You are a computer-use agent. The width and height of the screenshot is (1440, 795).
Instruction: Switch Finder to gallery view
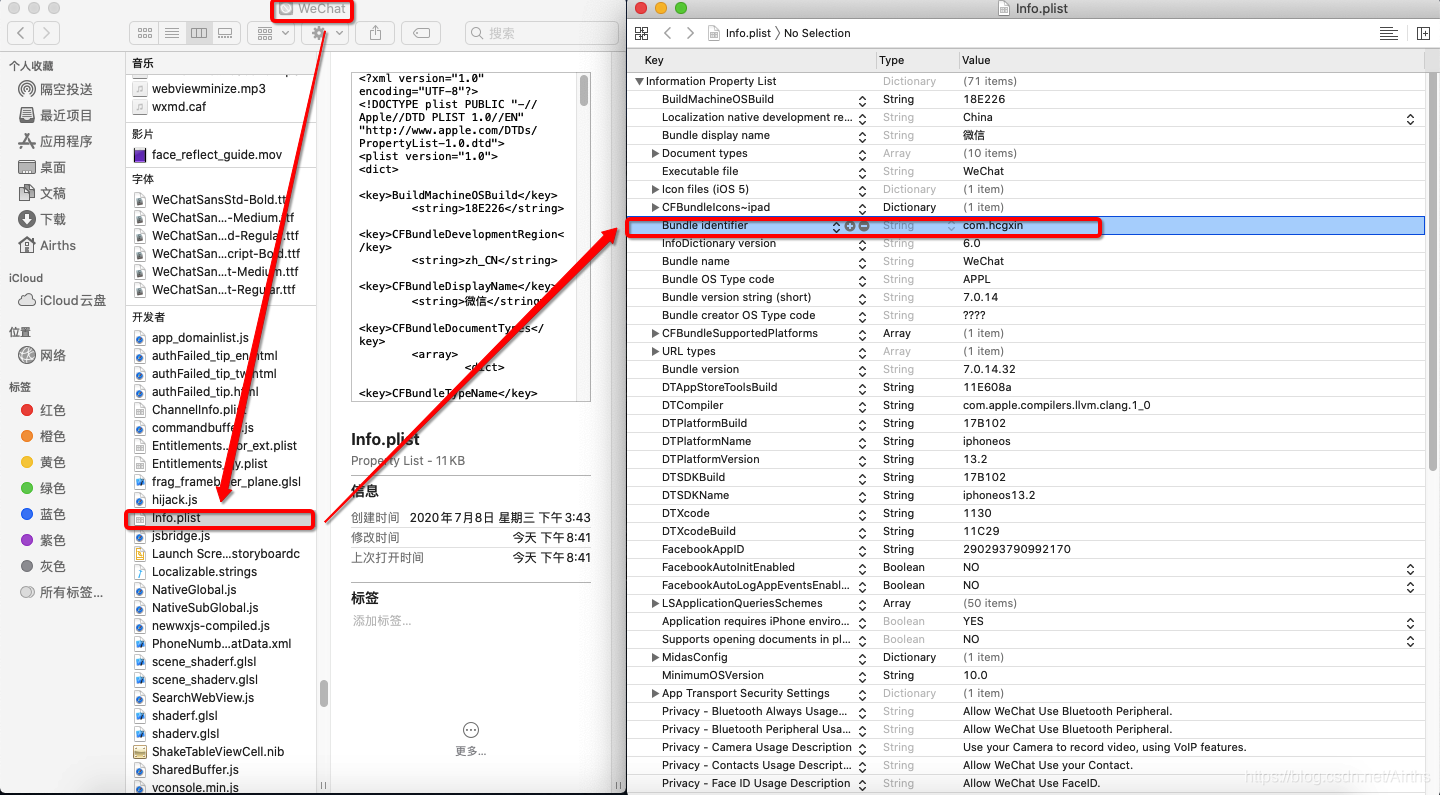click(x=225, y=33)
